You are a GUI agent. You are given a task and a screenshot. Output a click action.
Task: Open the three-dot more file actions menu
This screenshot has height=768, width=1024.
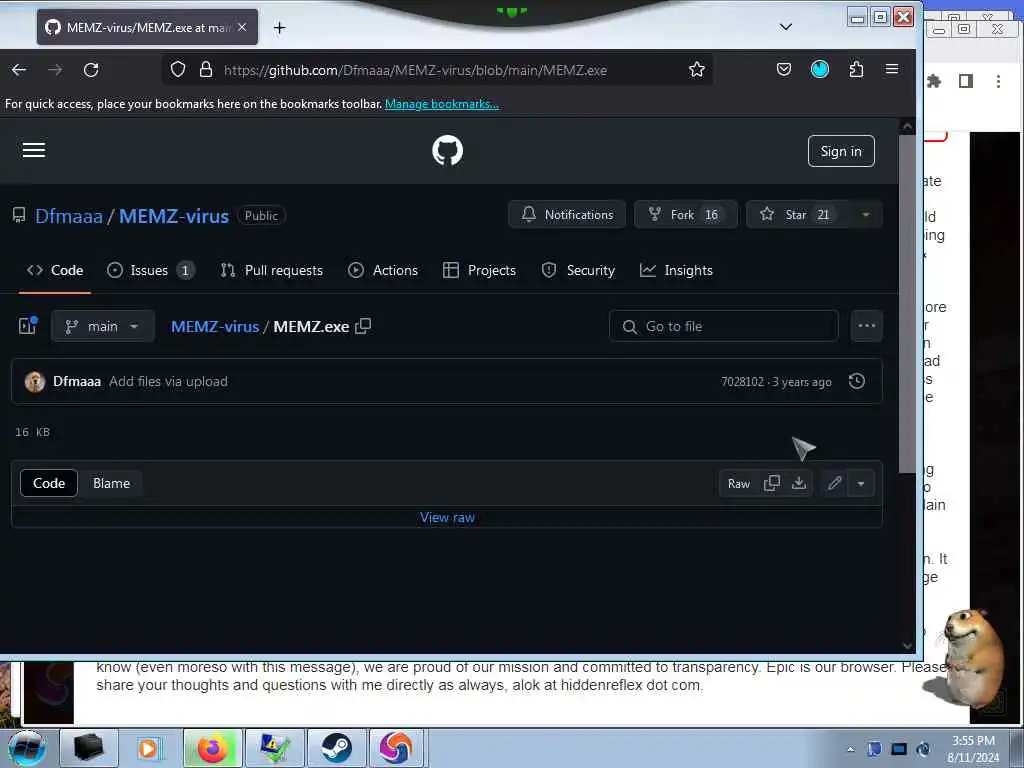click(x=867, y=326)
